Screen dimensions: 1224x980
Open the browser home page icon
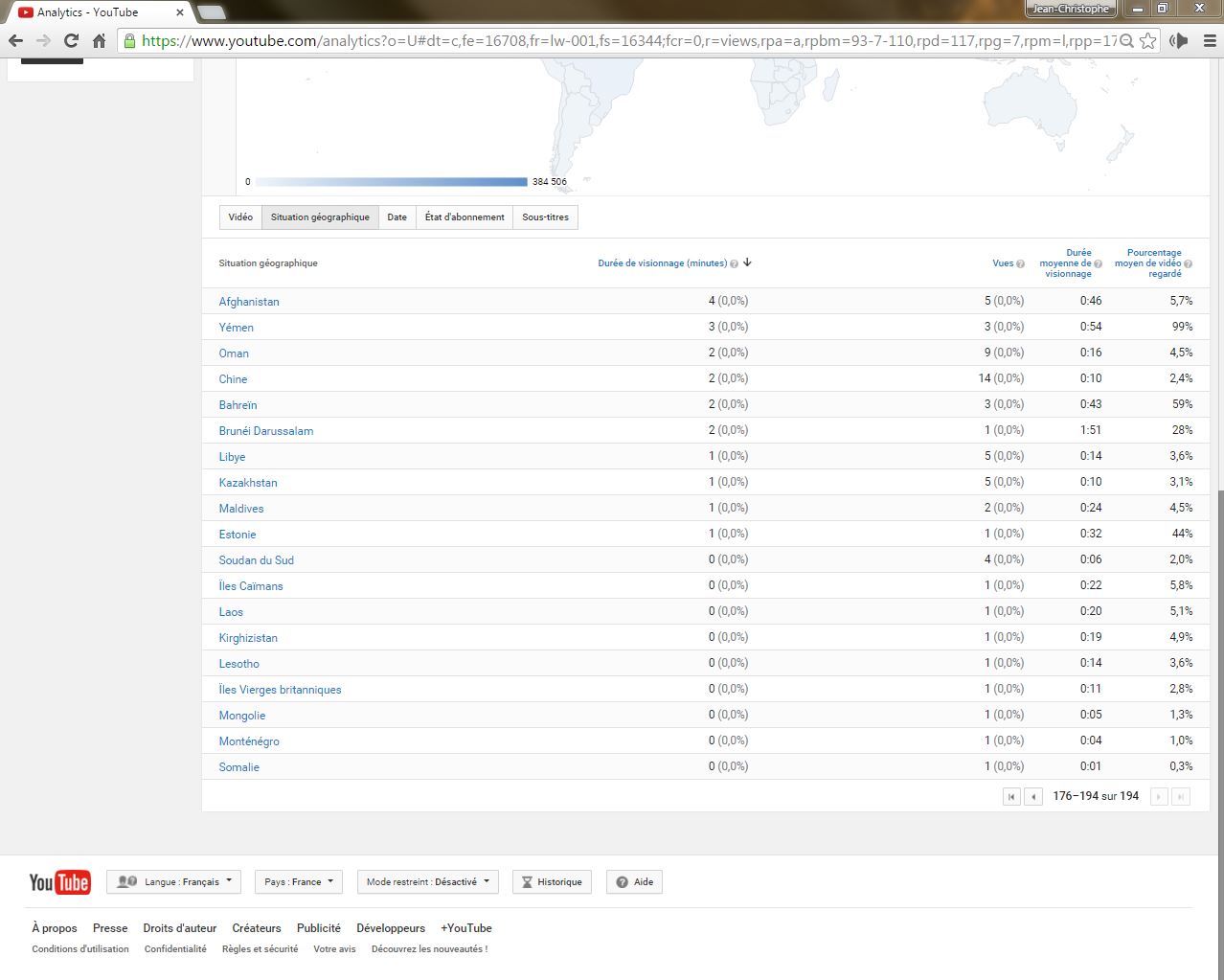99,40
